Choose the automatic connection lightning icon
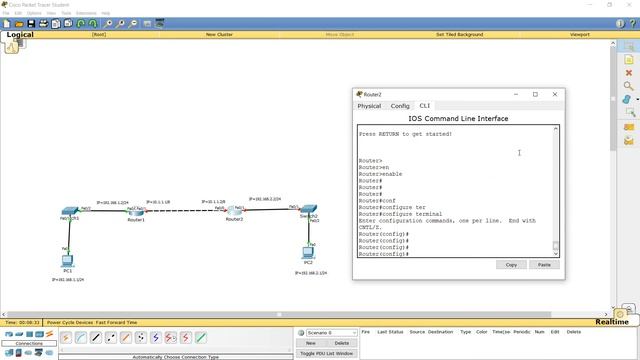The height and width of the screenshot is (360, 640). pos(66,338)
